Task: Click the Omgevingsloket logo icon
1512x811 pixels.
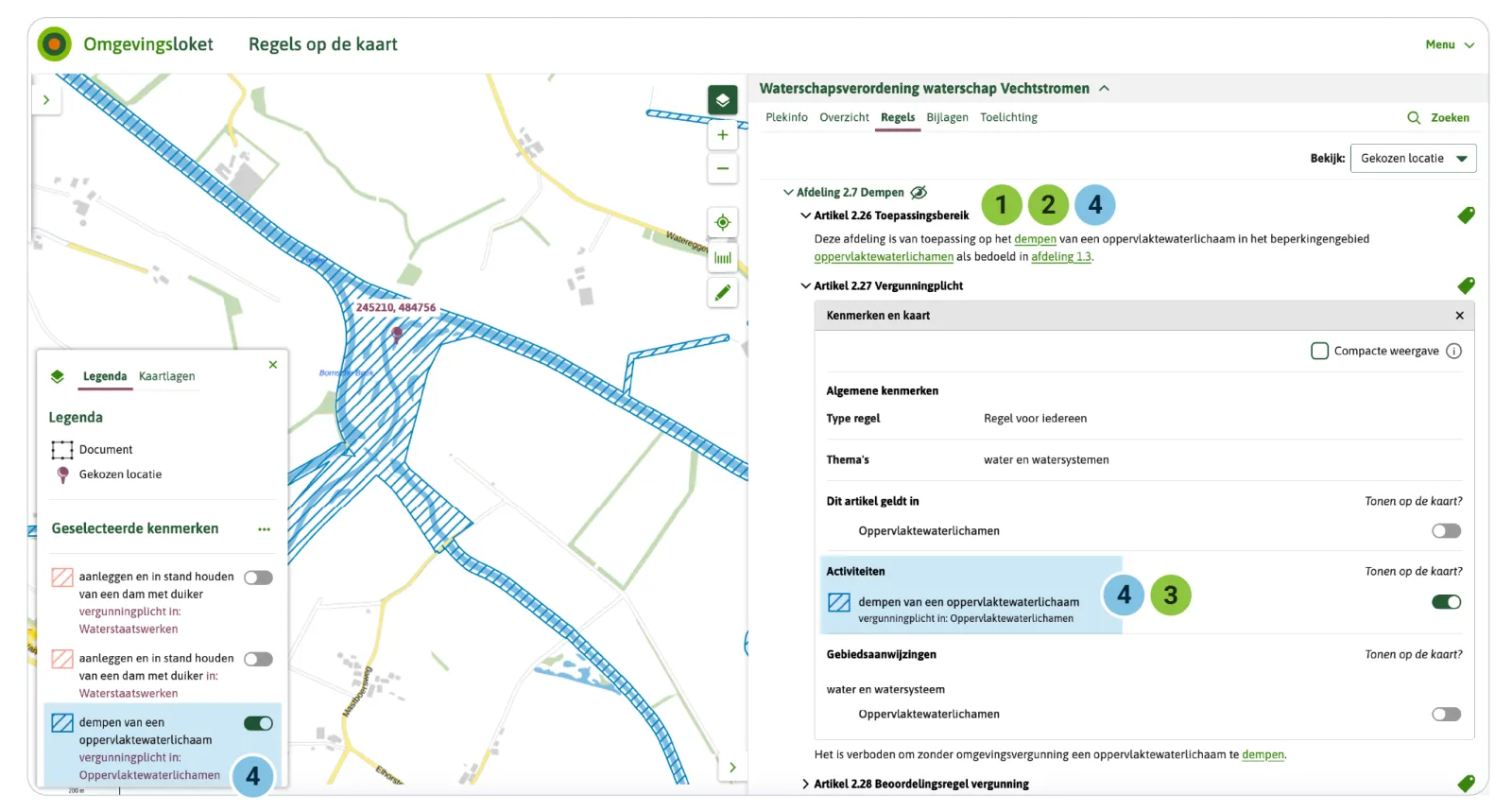Action: pos(55,43)
